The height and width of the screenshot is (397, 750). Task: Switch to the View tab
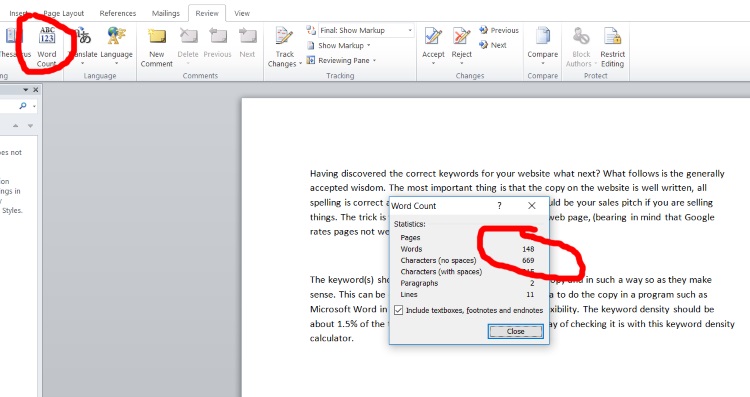(x=242, y=13)
